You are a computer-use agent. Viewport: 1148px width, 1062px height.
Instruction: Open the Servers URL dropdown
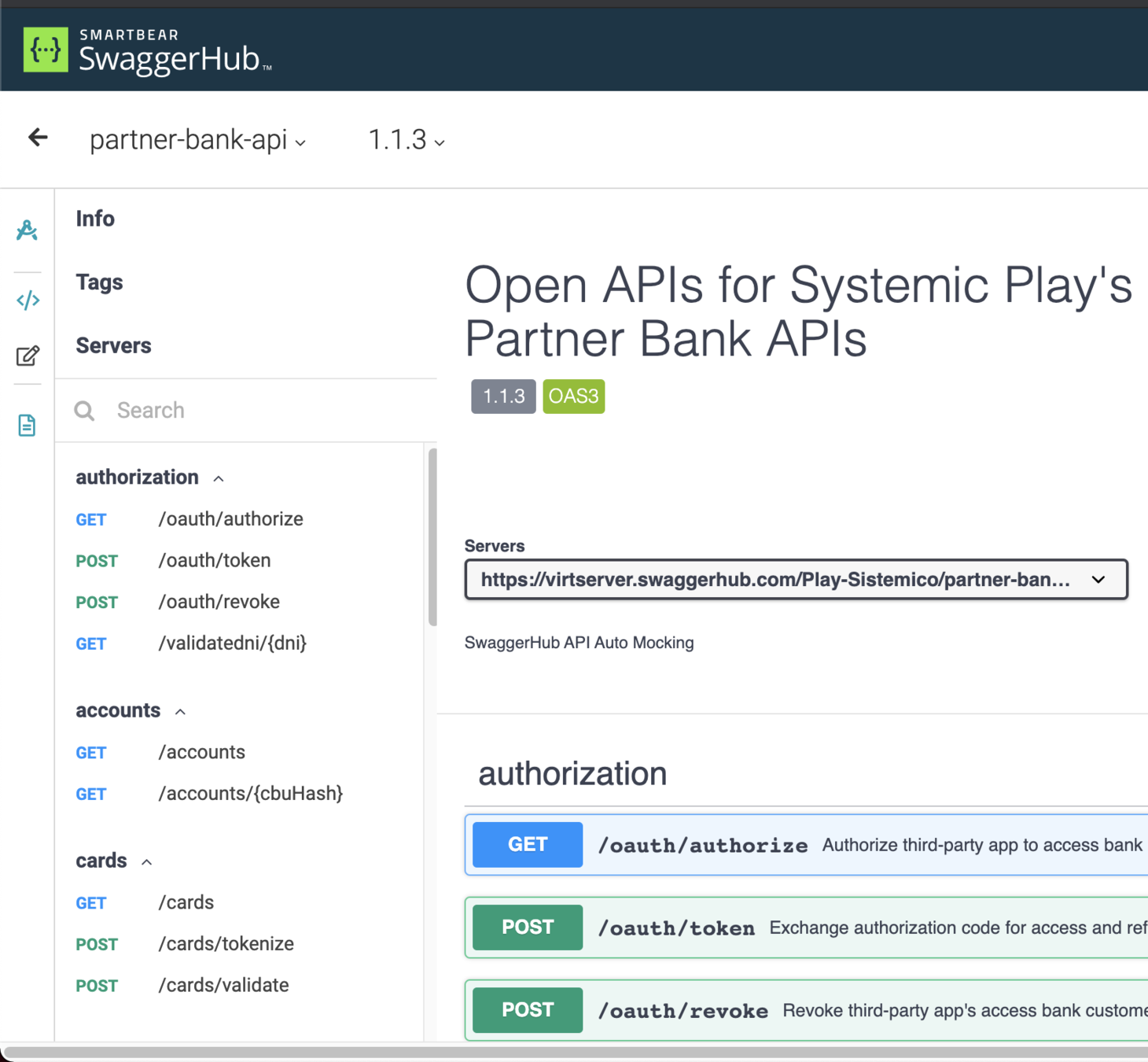pyautogui.click(x=796, y=580)
